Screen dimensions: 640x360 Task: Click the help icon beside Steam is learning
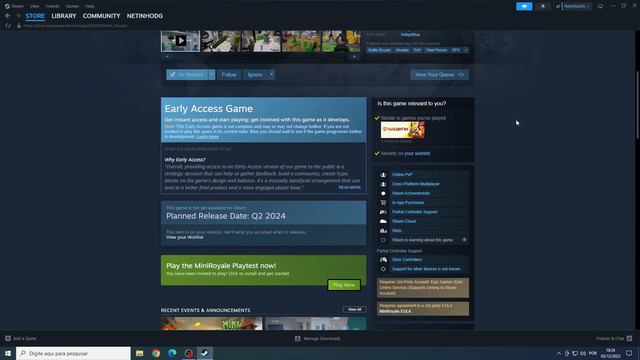point(464,240)
